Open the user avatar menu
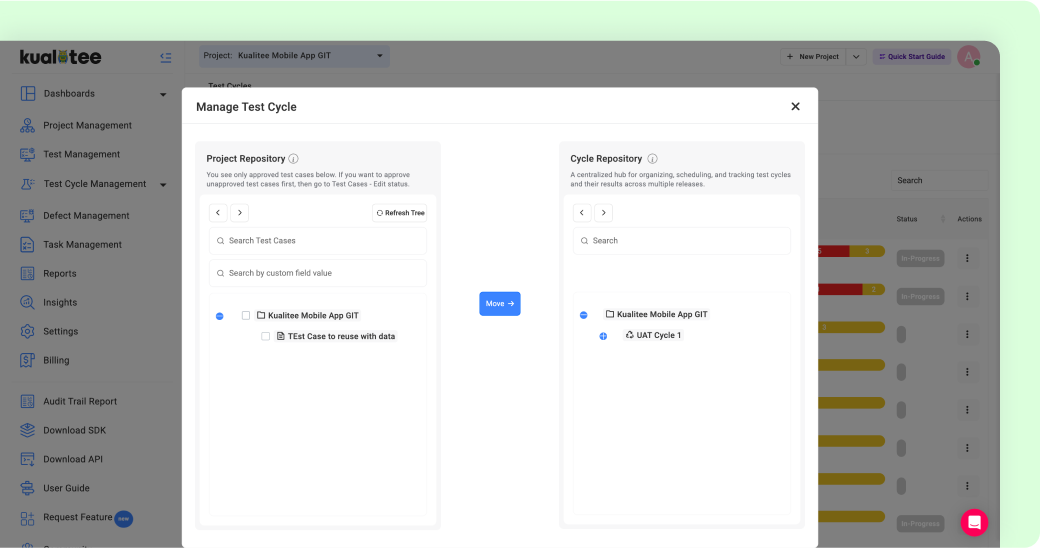 969,57
